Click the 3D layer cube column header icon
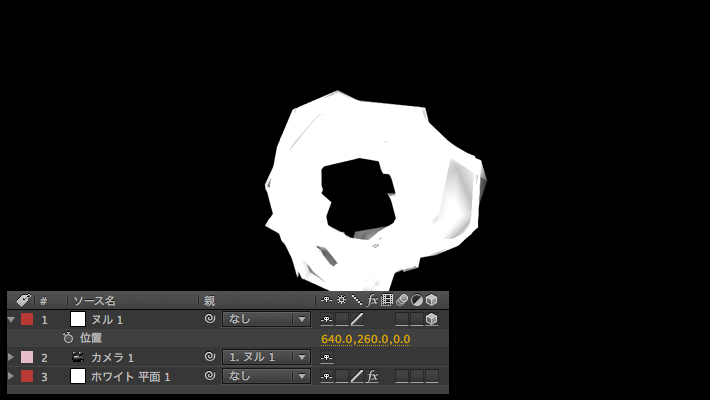Screen dimensions: 710x400 431,300
